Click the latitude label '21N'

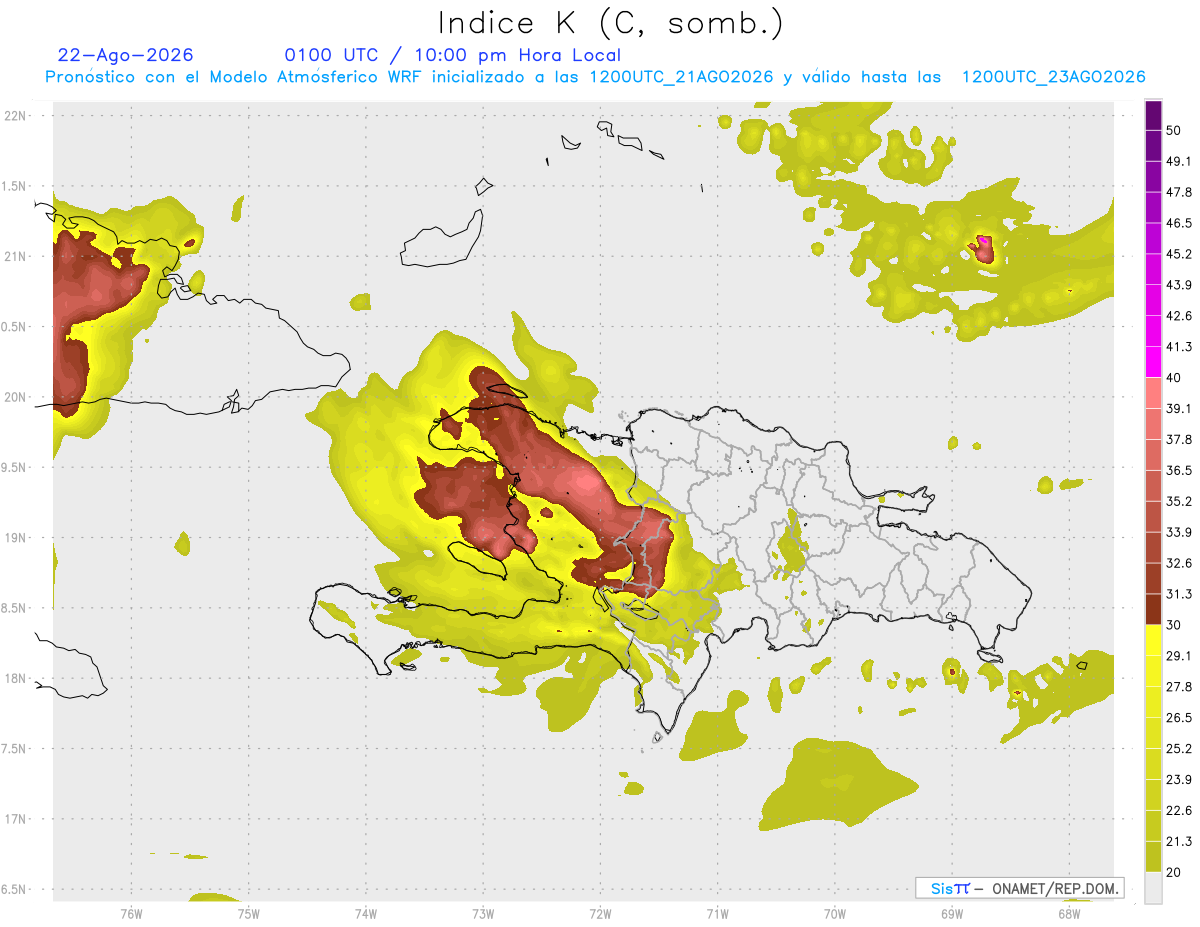[14, 257]
